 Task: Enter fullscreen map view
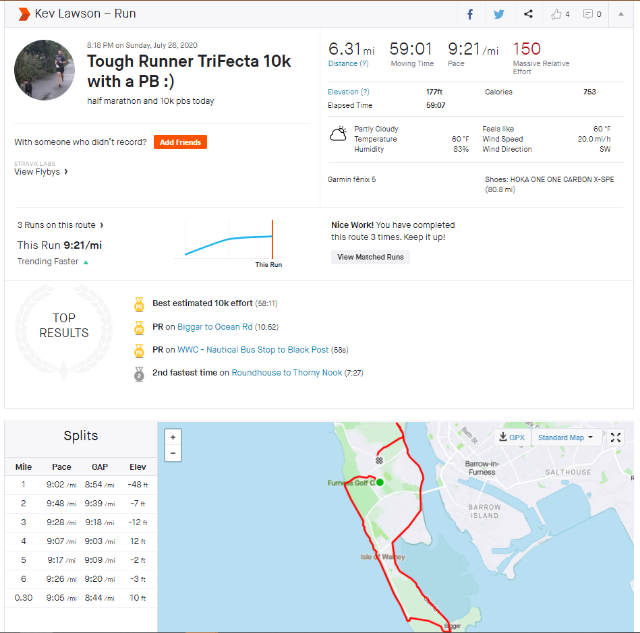click(x=616, y=437)
